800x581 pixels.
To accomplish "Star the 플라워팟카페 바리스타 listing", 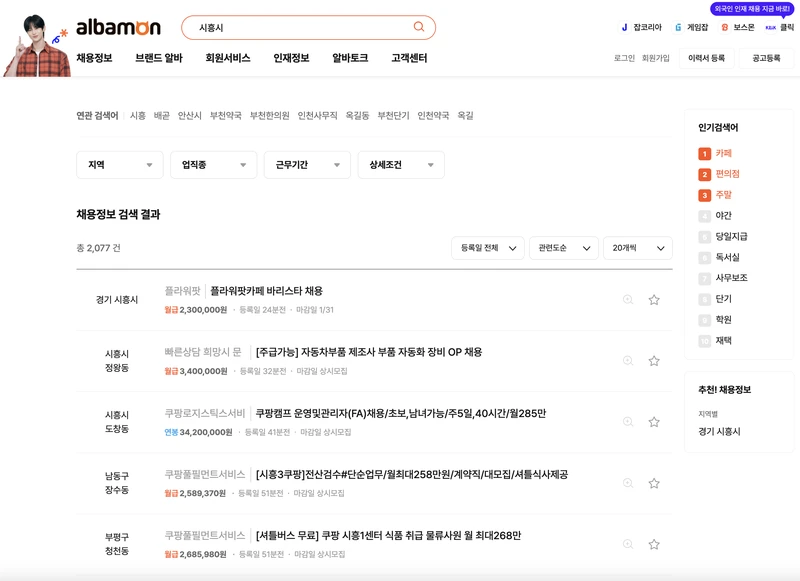I will point(653,299).
